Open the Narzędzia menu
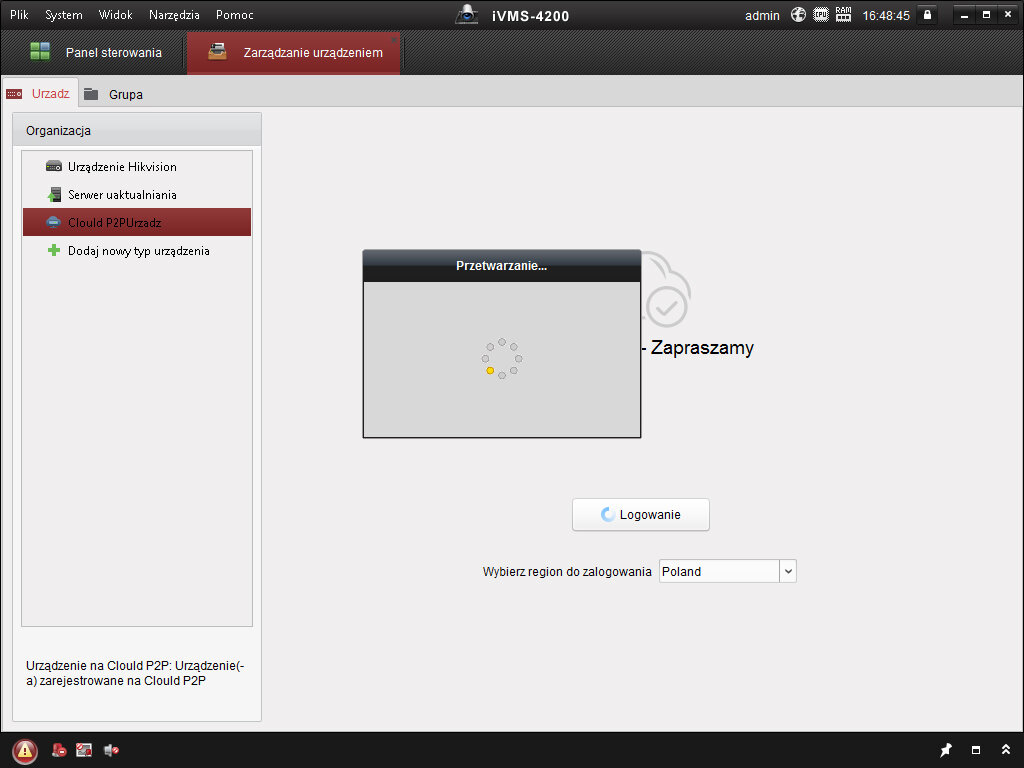 coord(174,15)
